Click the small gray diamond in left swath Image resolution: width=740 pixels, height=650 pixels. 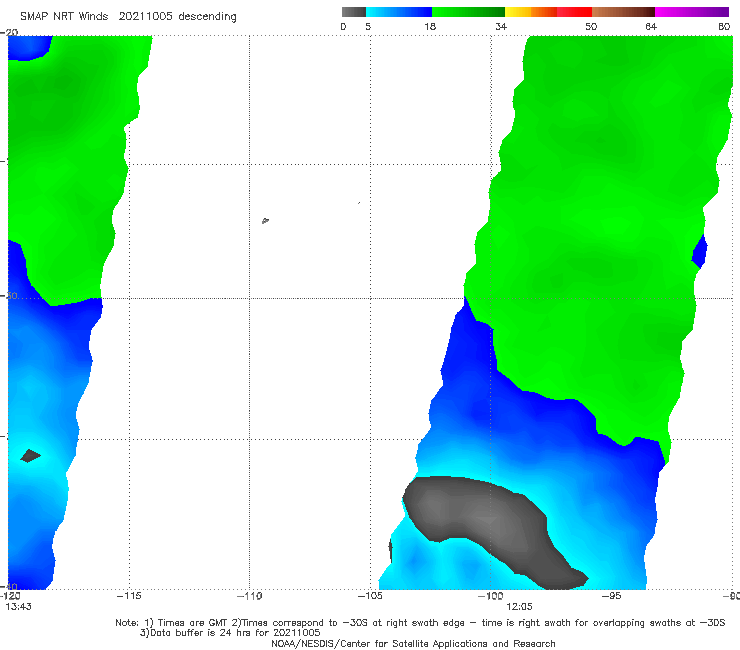31,456
